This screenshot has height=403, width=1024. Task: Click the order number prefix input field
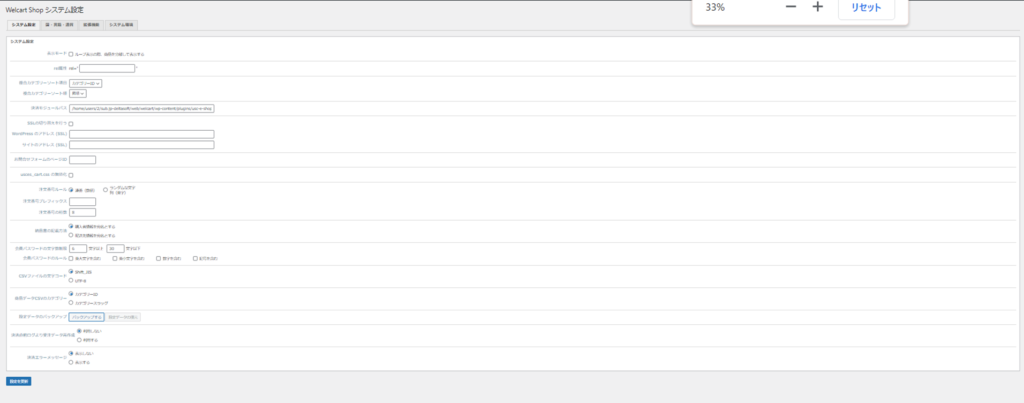click(x=83, y=201)
